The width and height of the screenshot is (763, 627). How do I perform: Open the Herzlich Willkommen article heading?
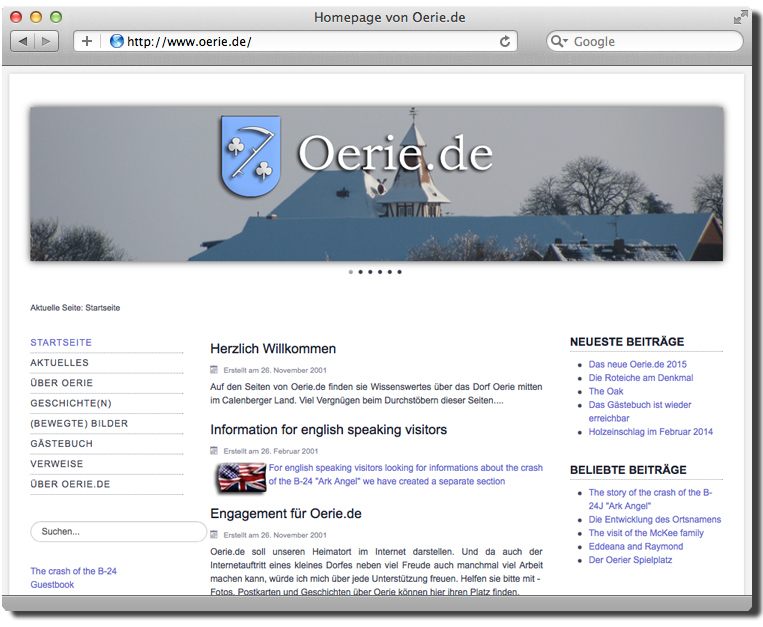pos(273,349)
